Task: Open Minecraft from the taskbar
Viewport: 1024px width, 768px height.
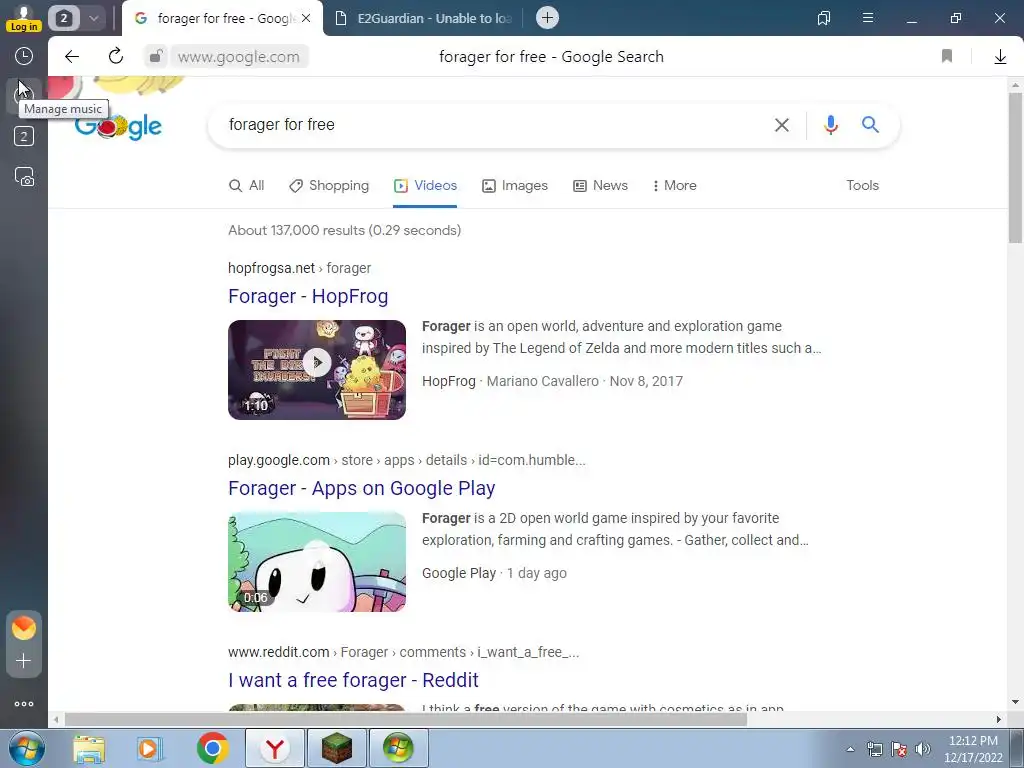Action: [337, 748]
